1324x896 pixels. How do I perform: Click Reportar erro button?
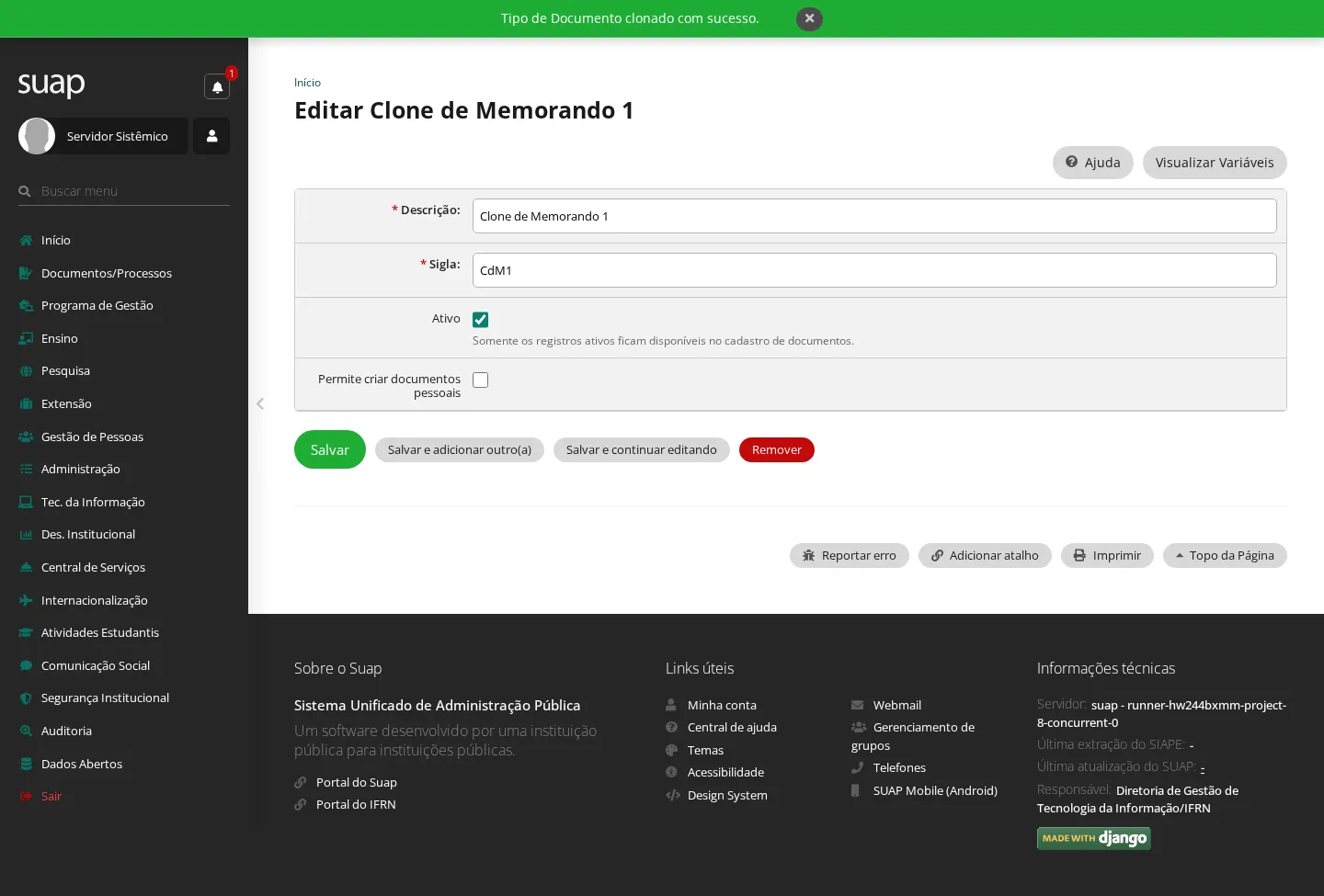[x=850, y=555]
